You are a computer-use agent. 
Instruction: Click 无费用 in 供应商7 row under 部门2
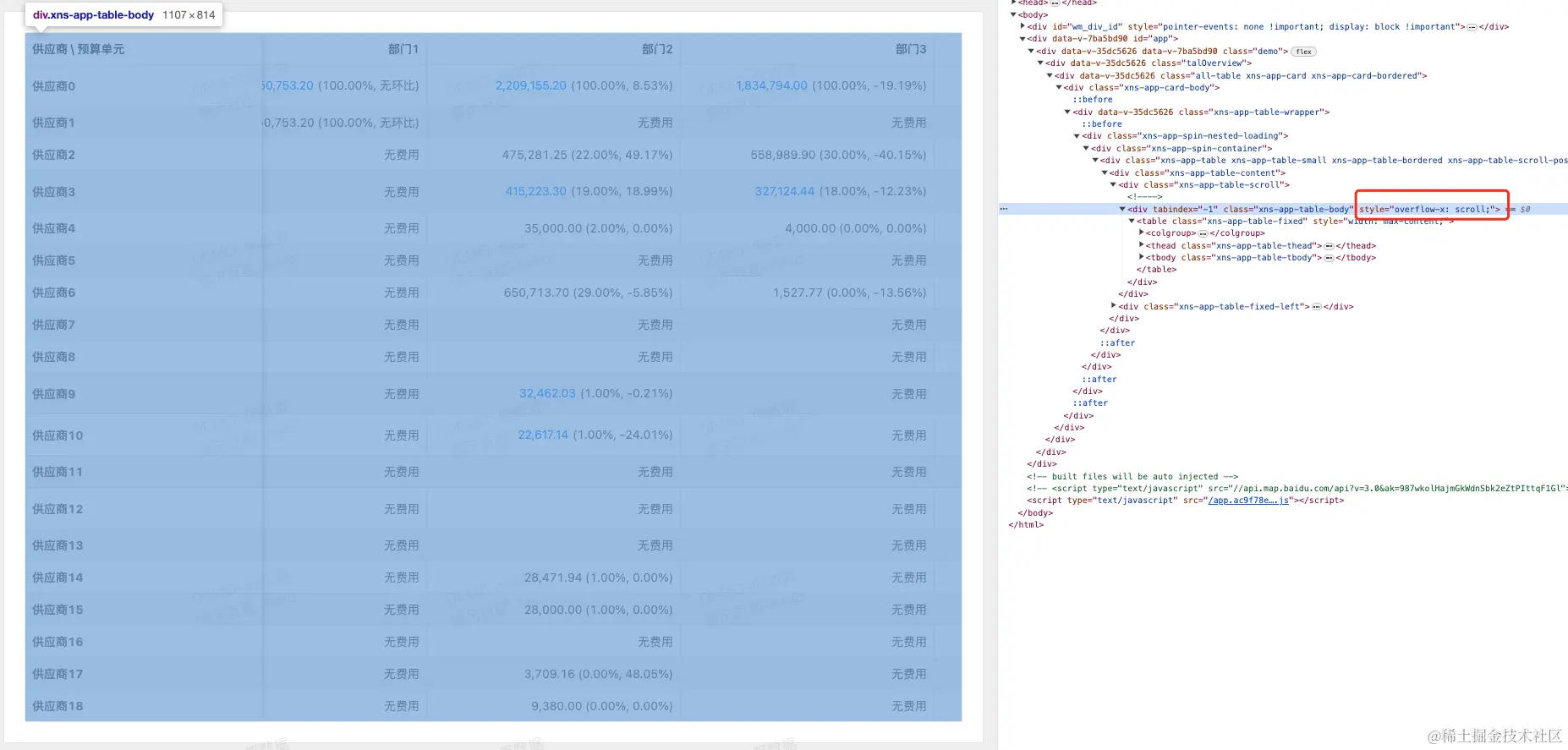[x=655, y=325]
